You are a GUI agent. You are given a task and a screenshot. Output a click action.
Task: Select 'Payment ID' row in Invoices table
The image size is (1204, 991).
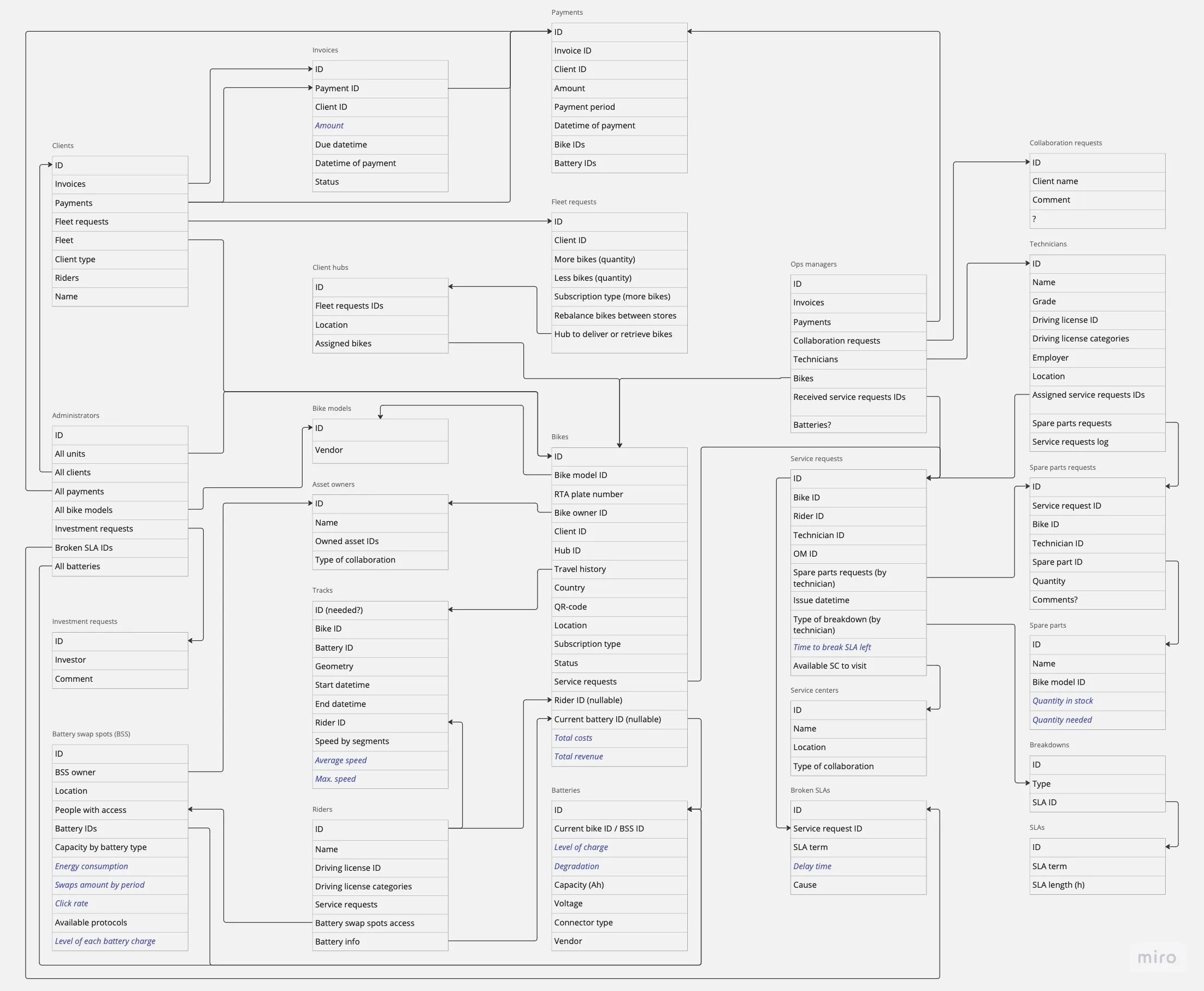[x=337, y=88]
